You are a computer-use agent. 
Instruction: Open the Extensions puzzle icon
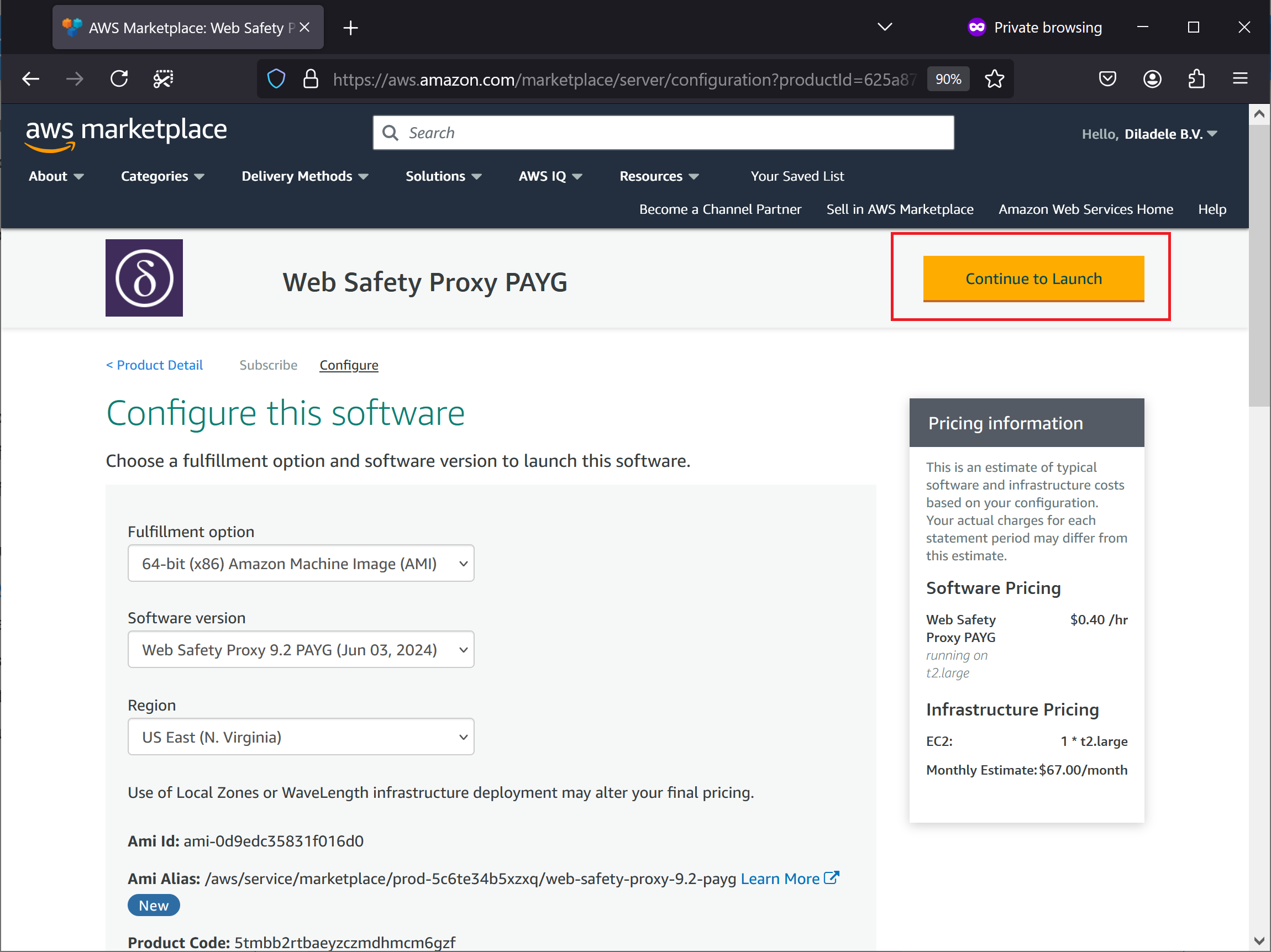point(1196,78)
